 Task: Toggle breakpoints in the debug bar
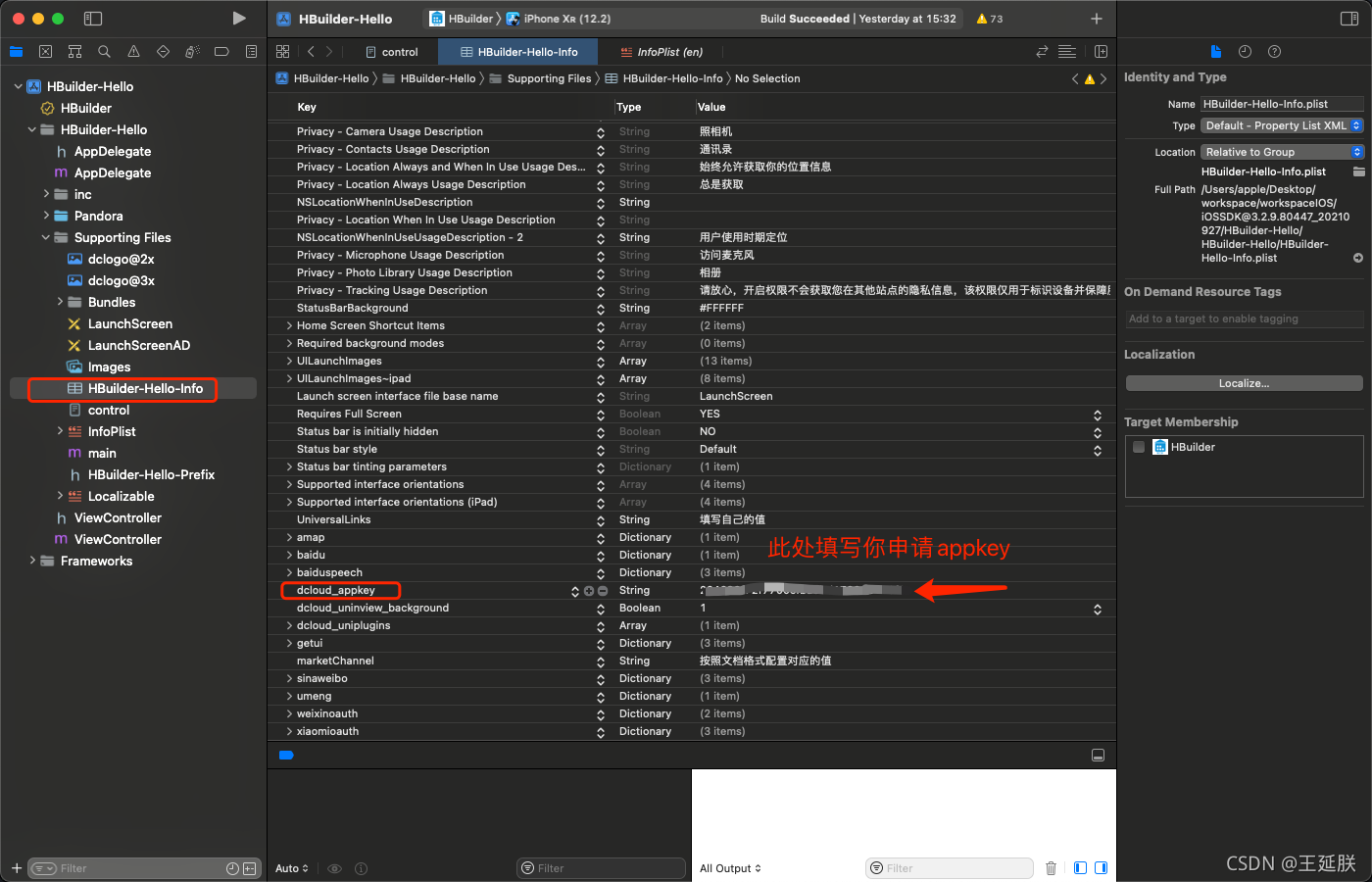click(286, 756)
